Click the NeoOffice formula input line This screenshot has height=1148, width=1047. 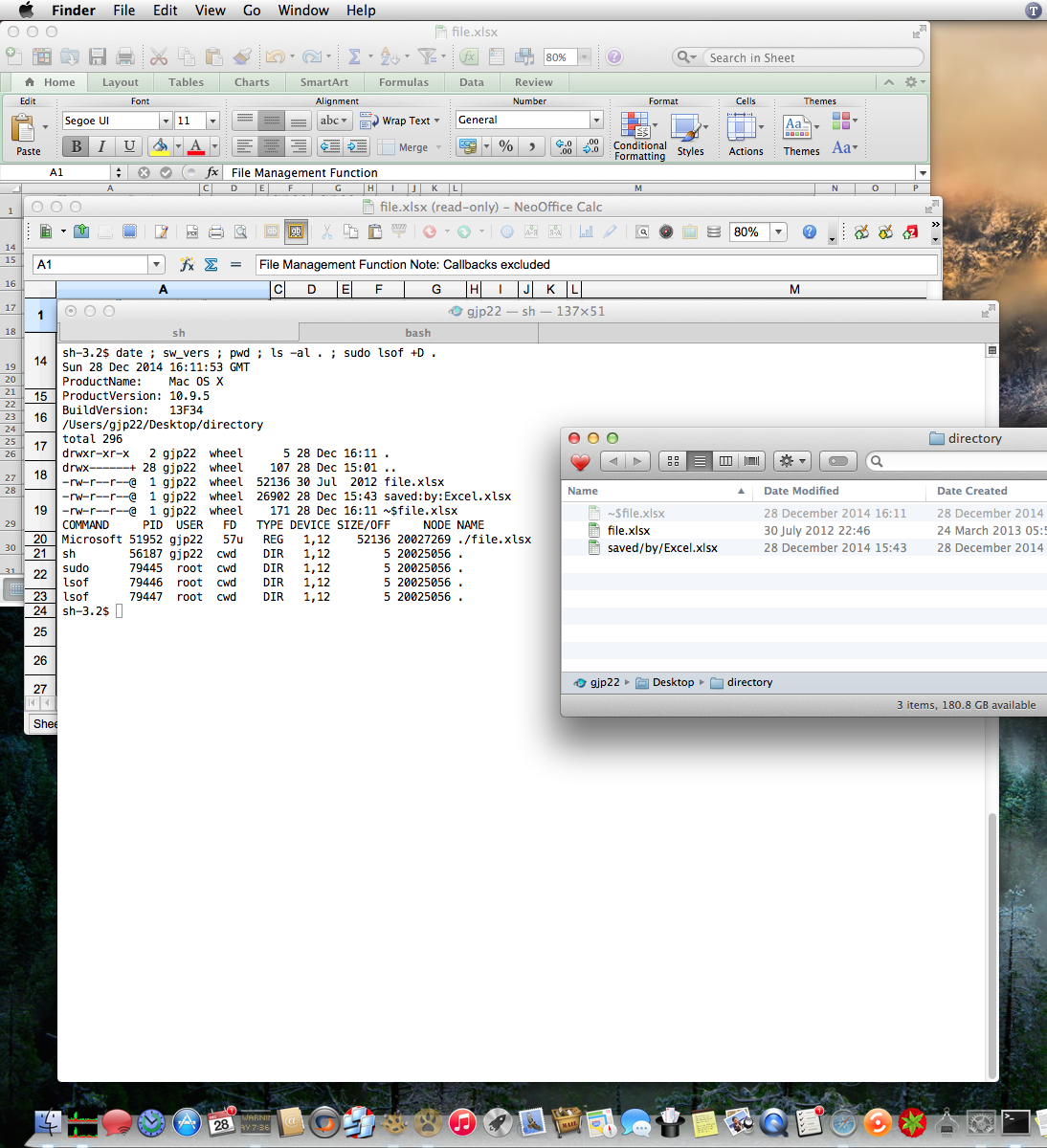coord(596,264)
